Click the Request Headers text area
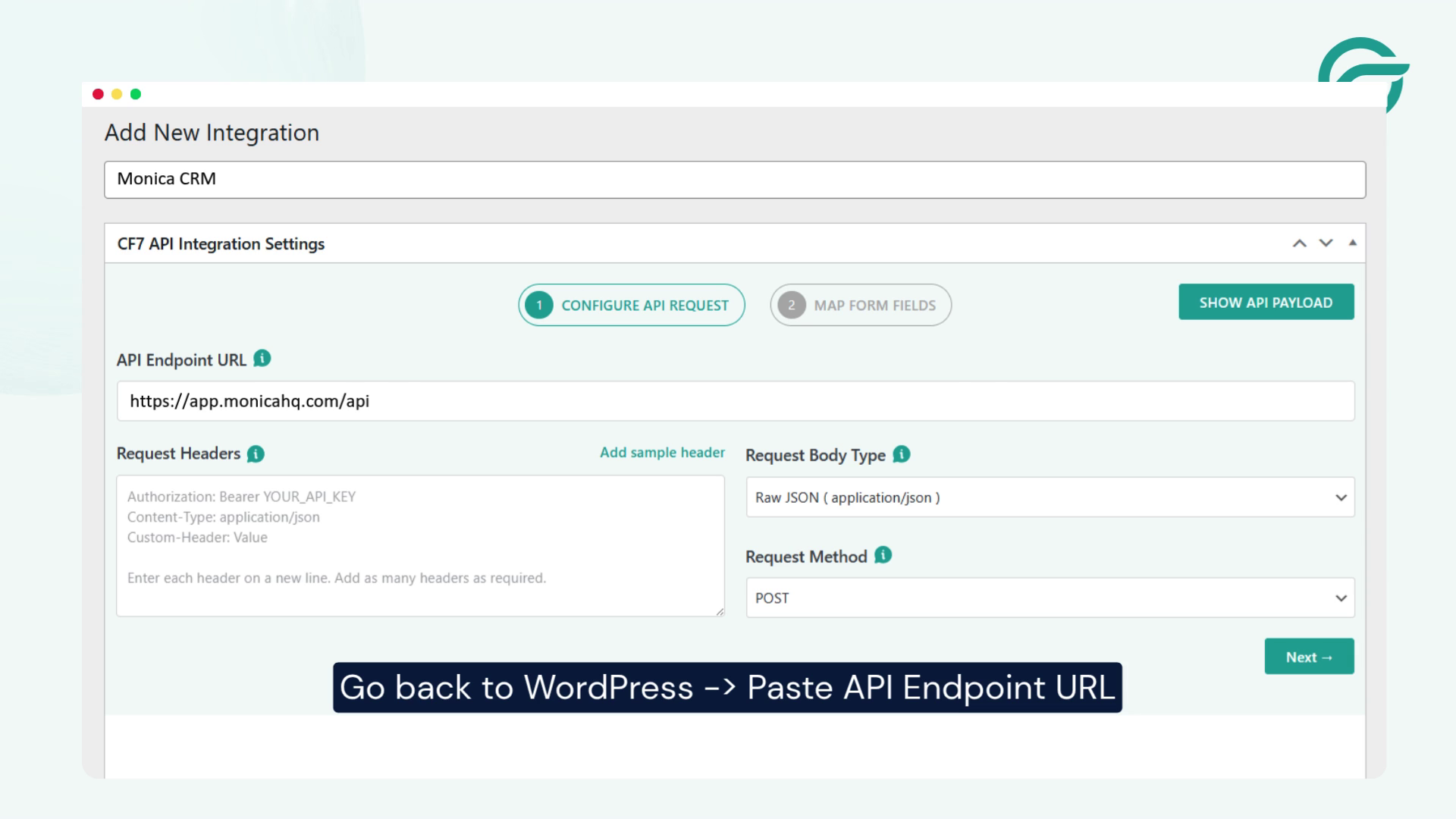The width and height of the screenshot is (1456, 819). (420, 546)
